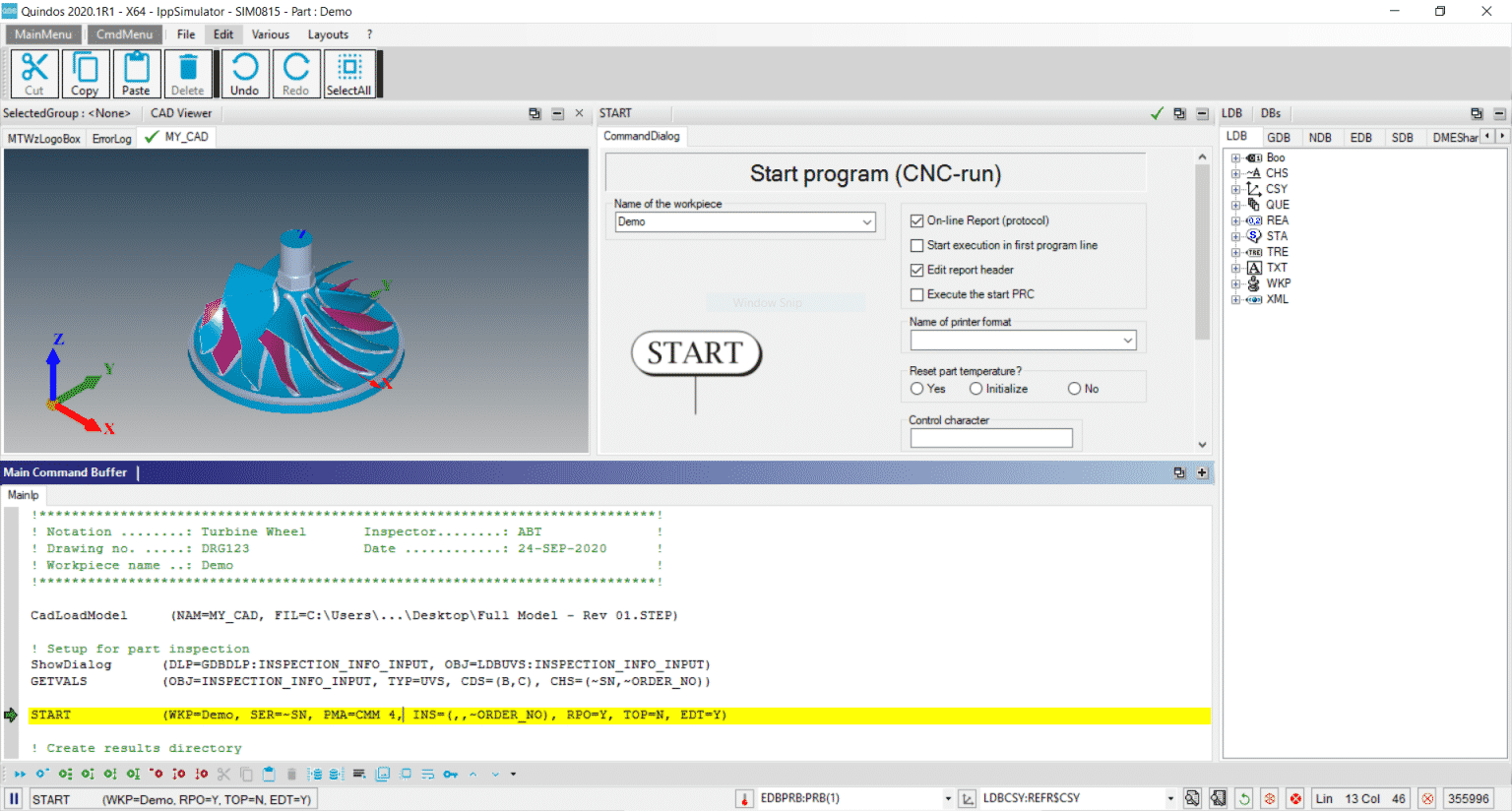Open the Name of printer format dropdown
Viewport: 1512px width, 811px height.
[x=1129, y=339]
